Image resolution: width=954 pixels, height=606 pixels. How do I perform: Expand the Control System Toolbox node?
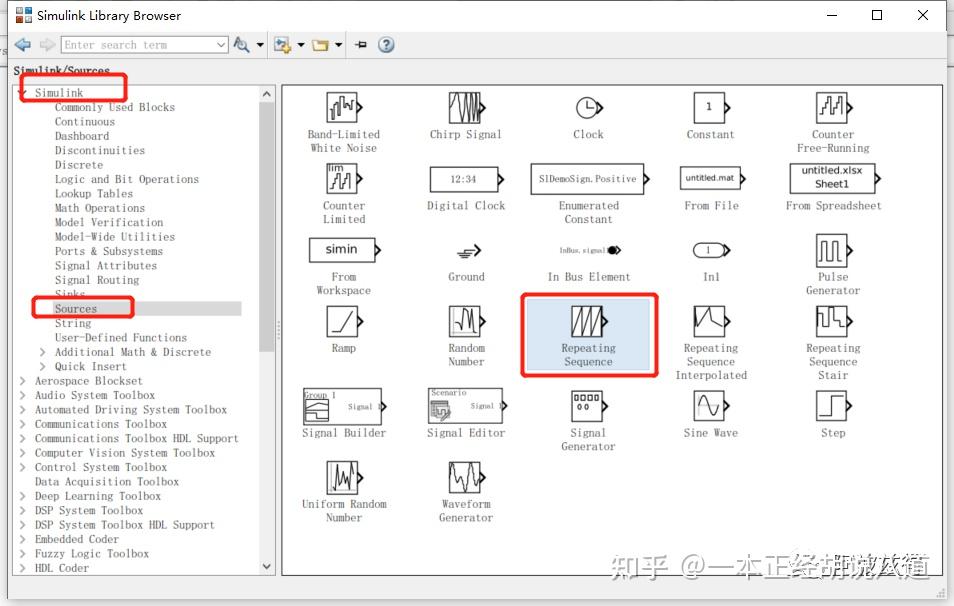(23, 467)
